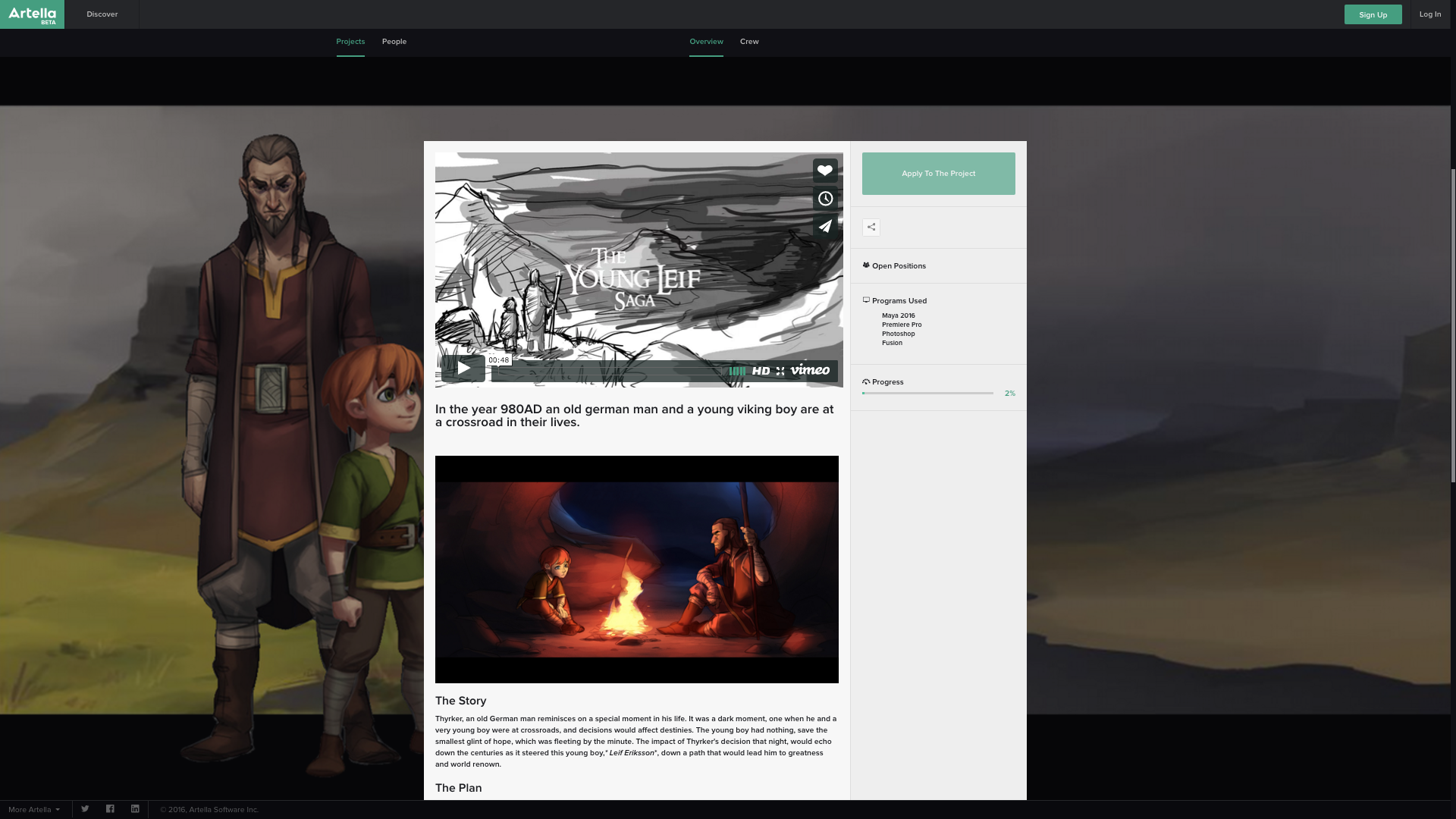1456x819 pixels.
Task: Click the campfire scene image
Action: 637,569
